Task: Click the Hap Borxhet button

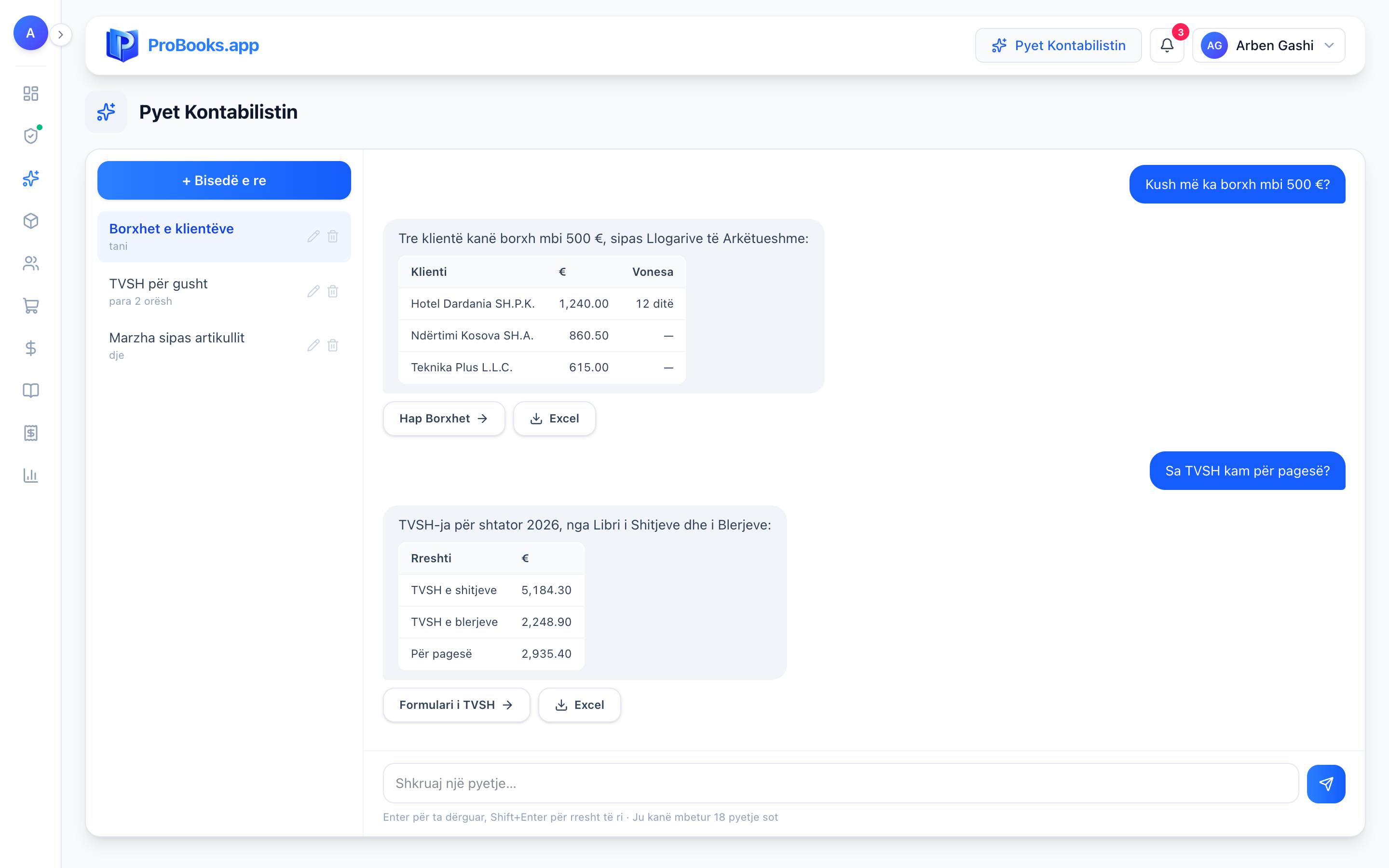Action: tap(444, 419)
